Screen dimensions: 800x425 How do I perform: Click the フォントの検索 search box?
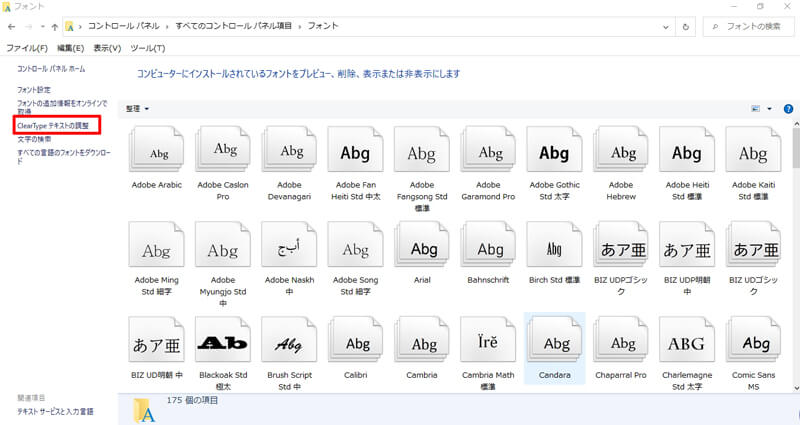point(747,27)
